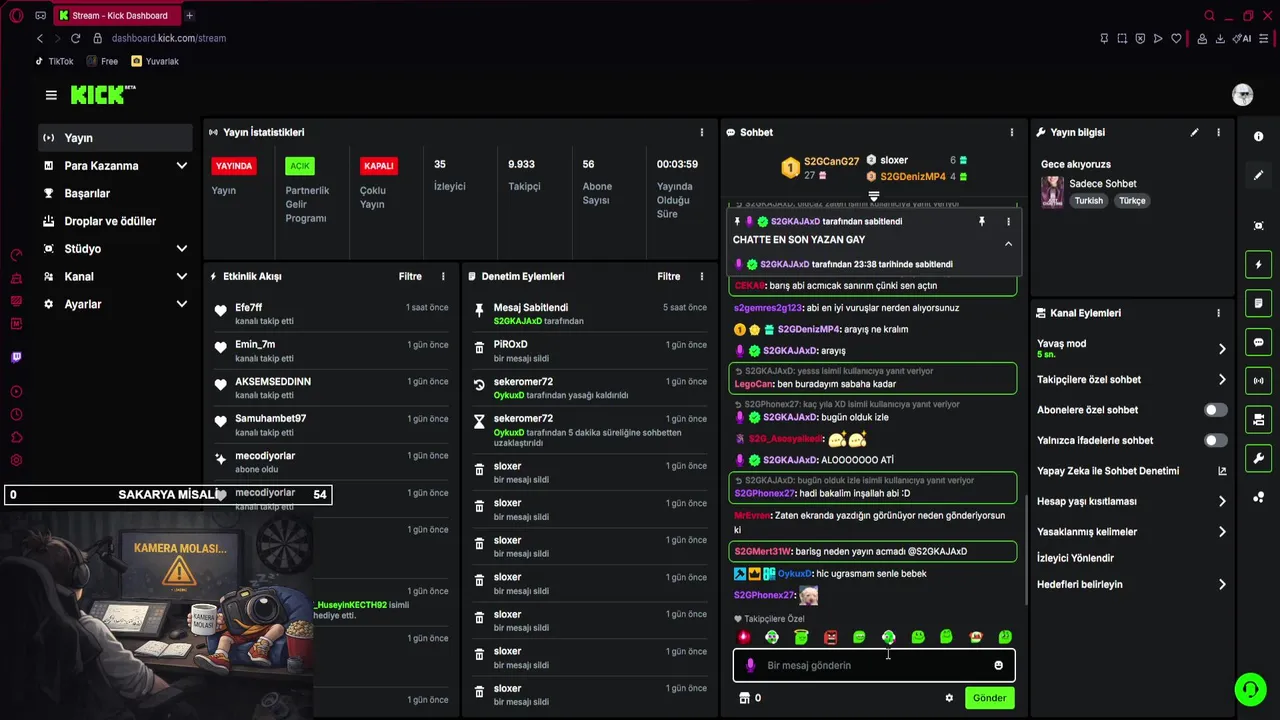Viewport: 1280px width, 720px height.
Task: Open AI chat moderation external link icon
Action: pyautogui.click(x=1222, y=471)
